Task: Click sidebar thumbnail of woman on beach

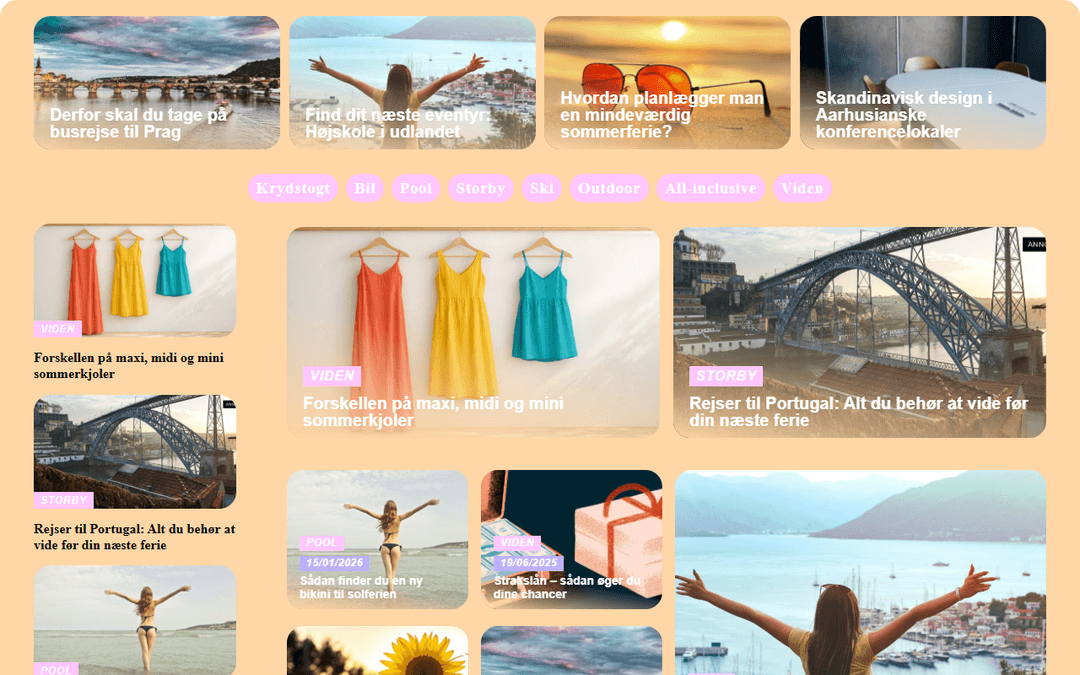Action: (135, 620)
